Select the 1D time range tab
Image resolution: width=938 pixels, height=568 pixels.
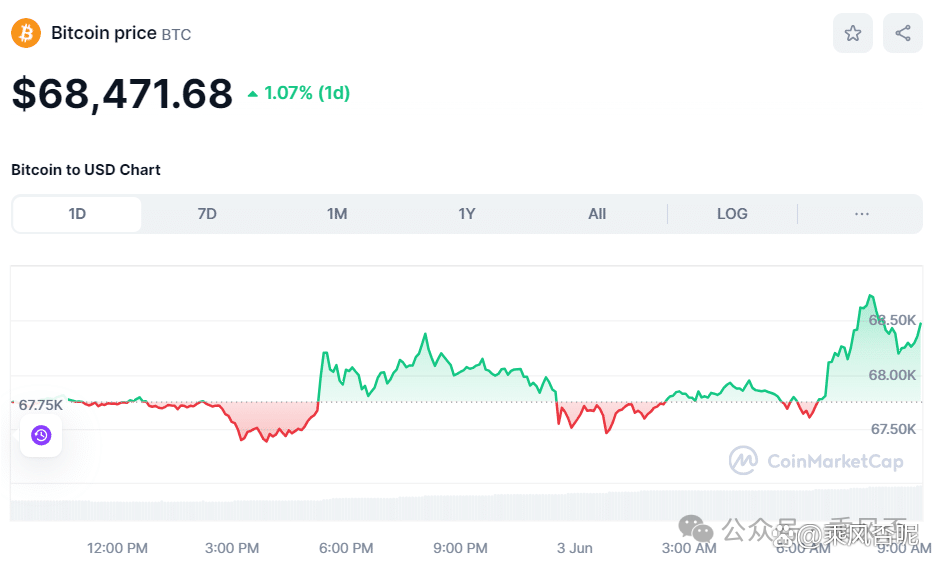coord(77,214)
